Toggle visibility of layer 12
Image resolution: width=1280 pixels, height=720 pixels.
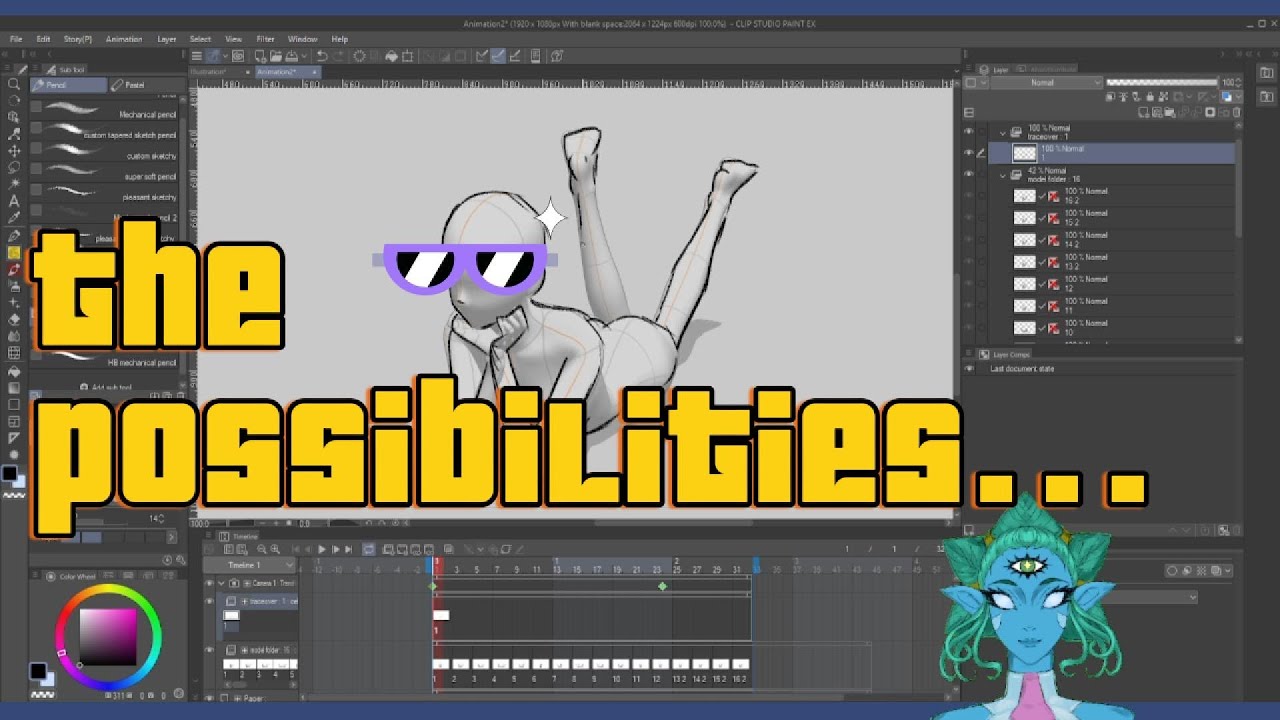click(968, 284)
